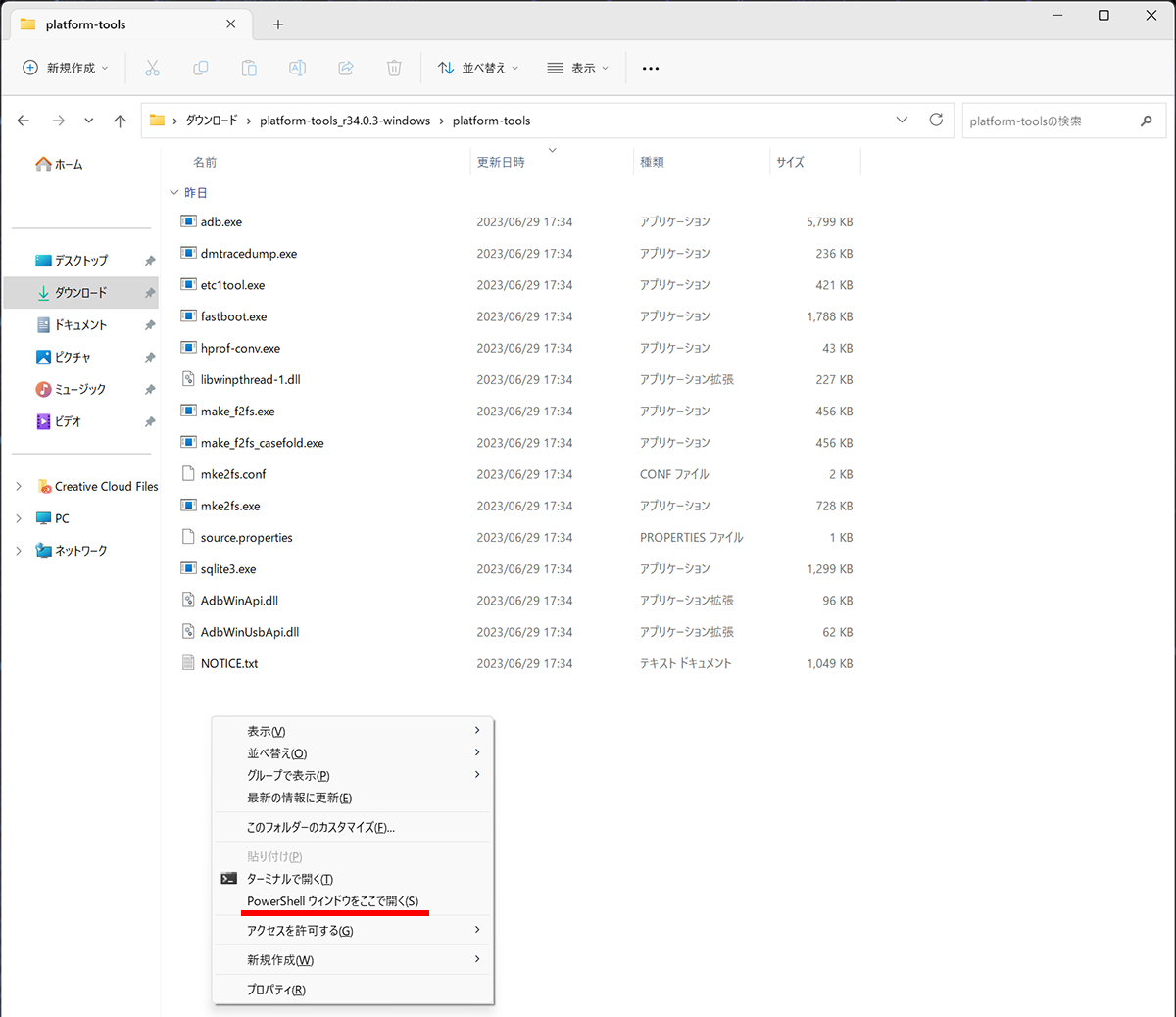Open プロパティ from the context menu
Image resolution: width=1176 pixels, height=1017 pixels.
276,990
